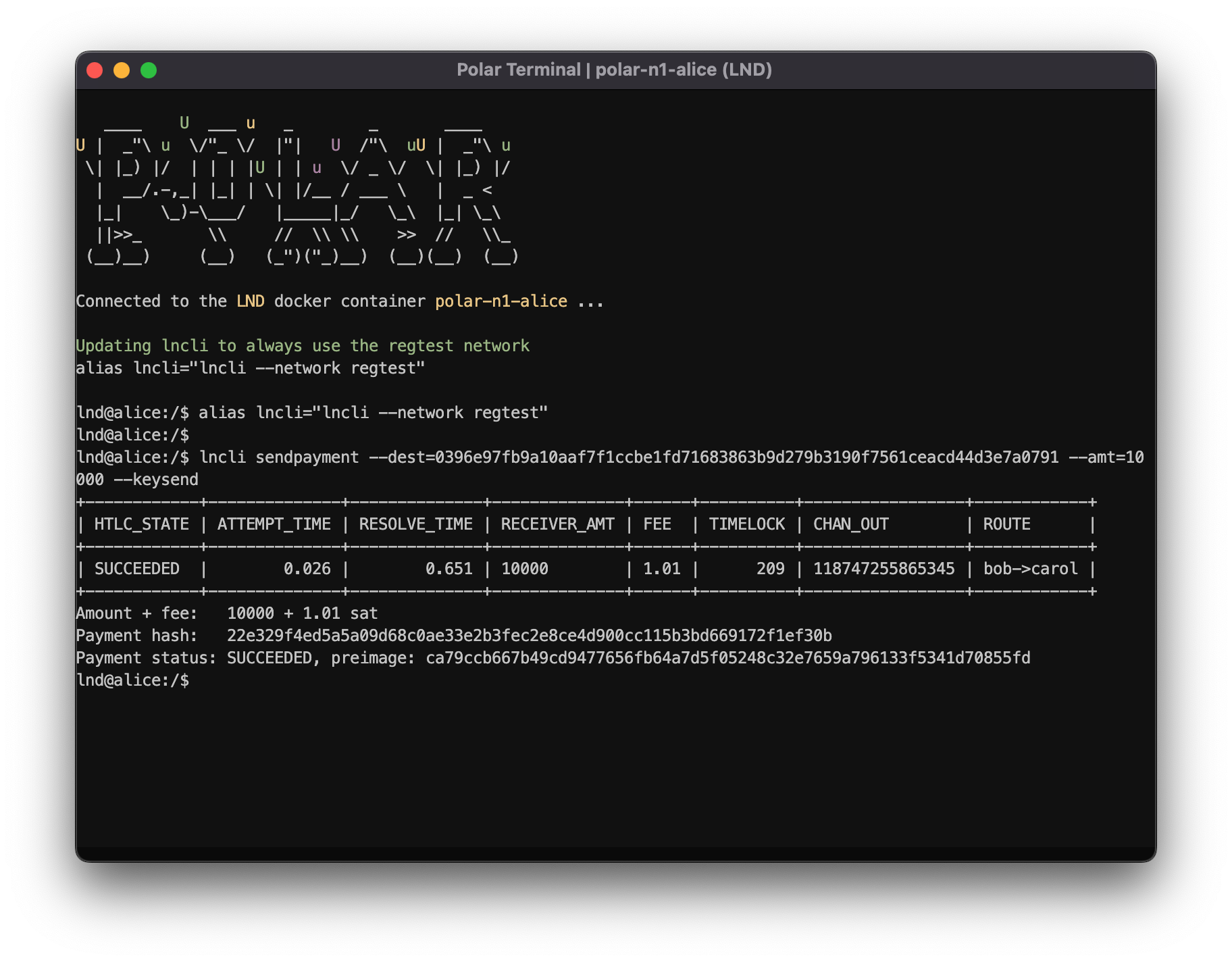Click the yellow 'polar-n1-alice' container name

[x=501, y=301]
